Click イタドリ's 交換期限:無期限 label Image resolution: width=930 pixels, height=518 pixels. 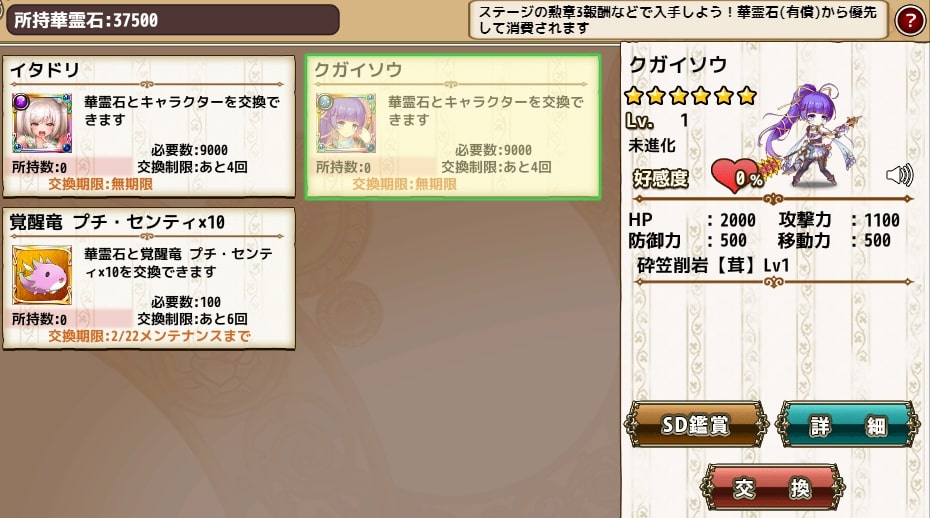(100, 184)
